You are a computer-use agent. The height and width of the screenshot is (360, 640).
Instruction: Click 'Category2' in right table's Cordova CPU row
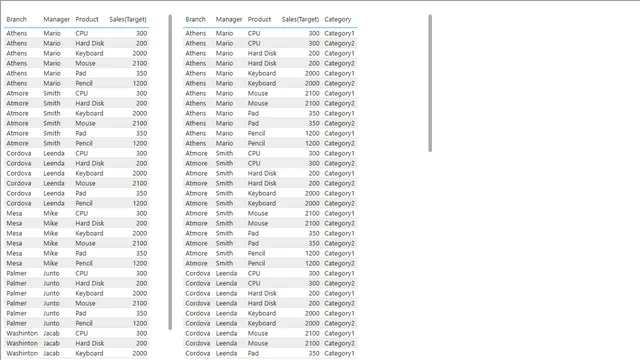[x=339, y=283]
